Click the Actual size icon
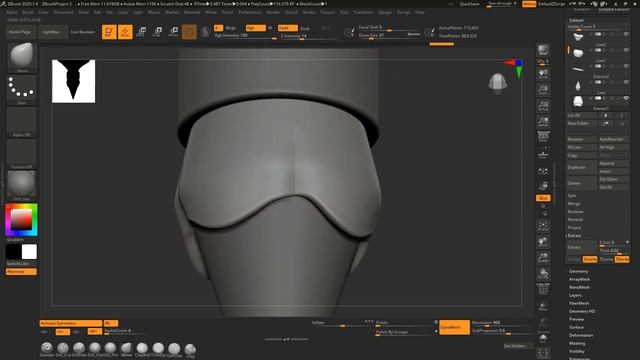Screen dimensions: 640x360 [543, 106]
